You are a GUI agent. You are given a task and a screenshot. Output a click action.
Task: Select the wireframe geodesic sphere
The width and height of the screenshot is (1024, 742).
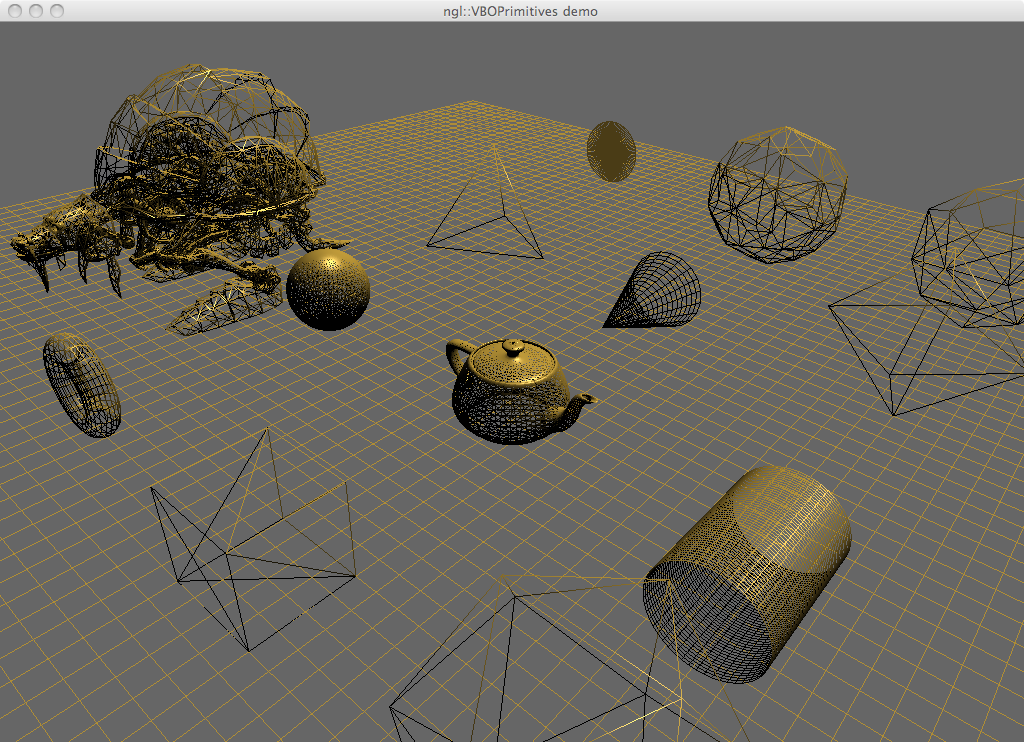click(x=778, y=195)
